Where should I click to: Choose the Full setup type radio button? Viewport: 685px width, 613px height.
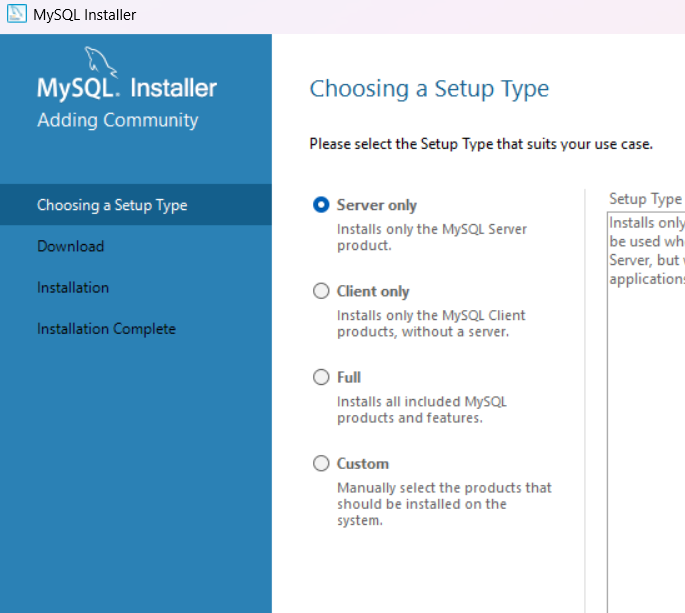tap(321, 377)
